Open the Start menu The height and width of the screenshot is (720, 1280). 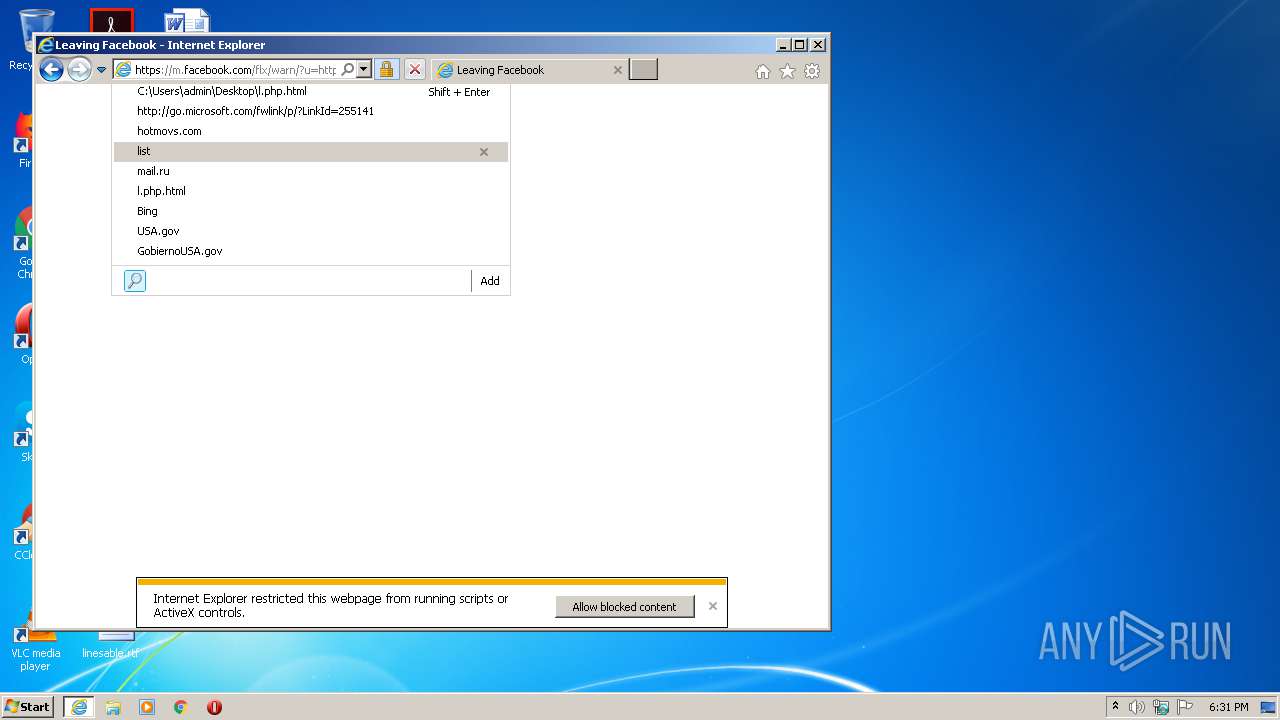[x=28, y=707]
